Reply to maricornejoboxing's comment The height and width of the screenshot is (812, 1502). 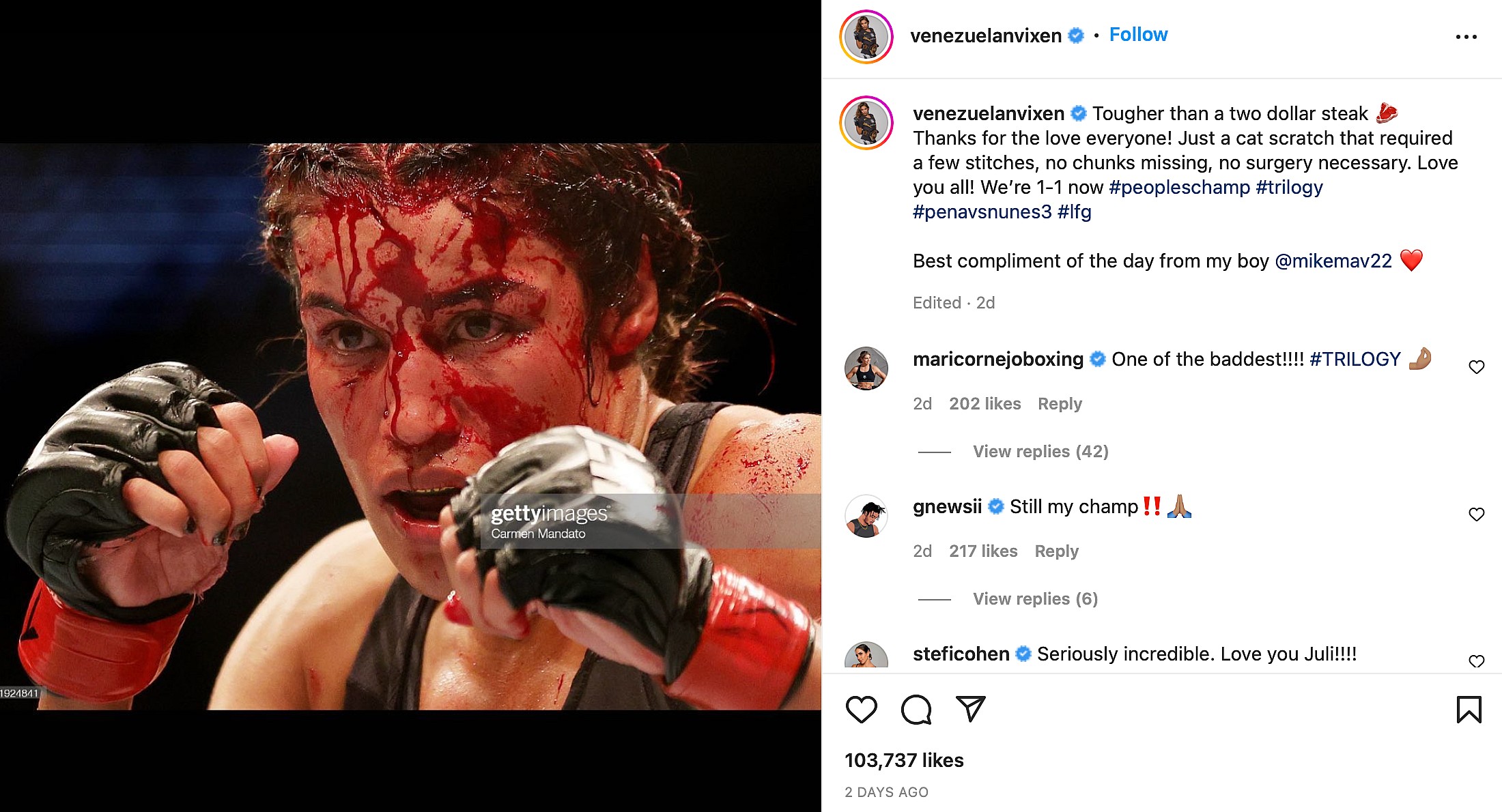point(1060,404)
